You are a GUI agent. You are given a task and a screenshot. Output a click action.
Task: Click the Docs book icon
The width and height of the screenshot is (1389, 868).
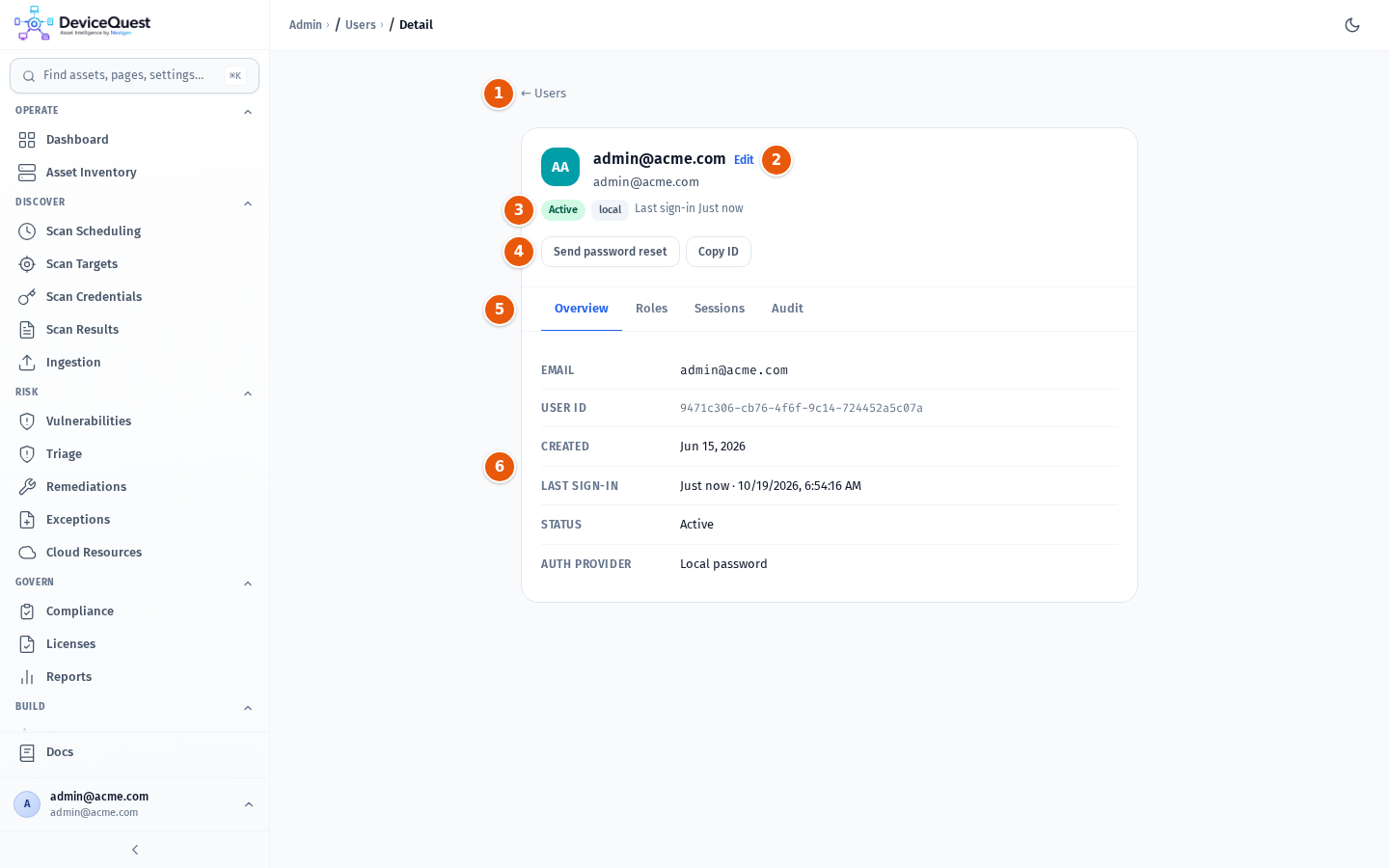(27, 752)
